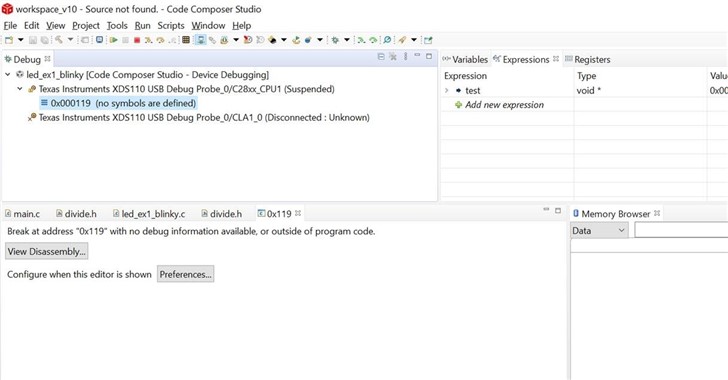
Task: Click the green gear Debug icon
Action: (335, 40)
